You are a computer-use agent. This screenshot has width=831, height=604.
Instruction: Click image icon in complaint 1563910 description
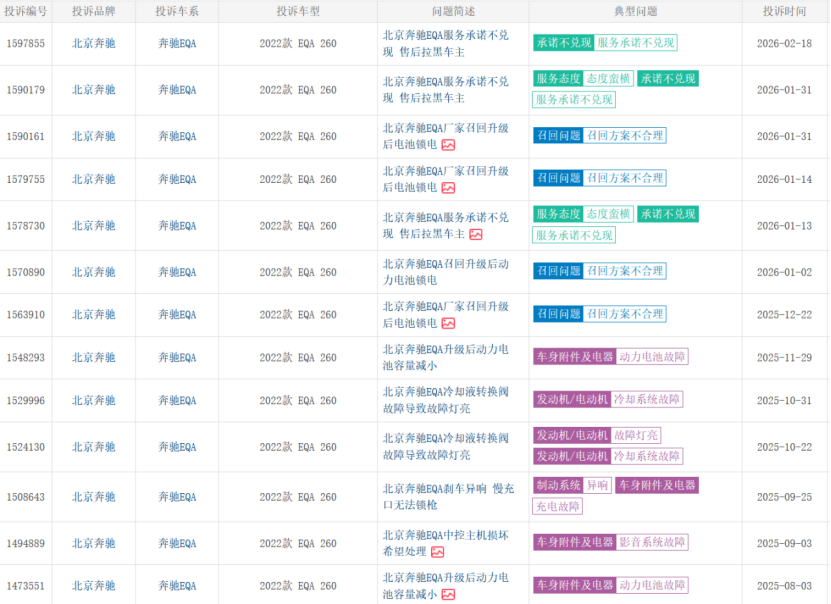[449, 324]
